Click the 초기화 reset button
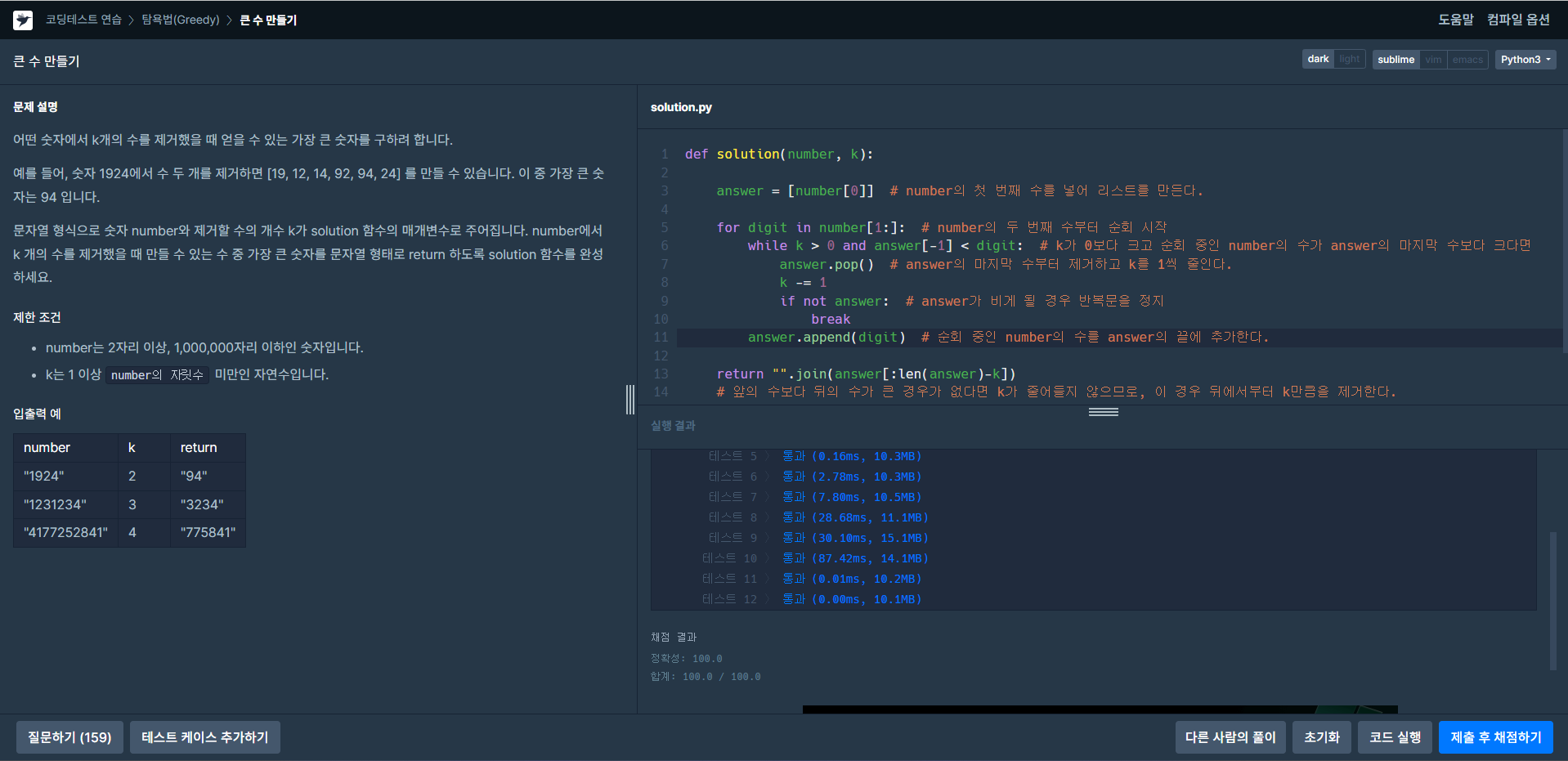The height and width of the screenshot is (761, 1568). 1322,737
